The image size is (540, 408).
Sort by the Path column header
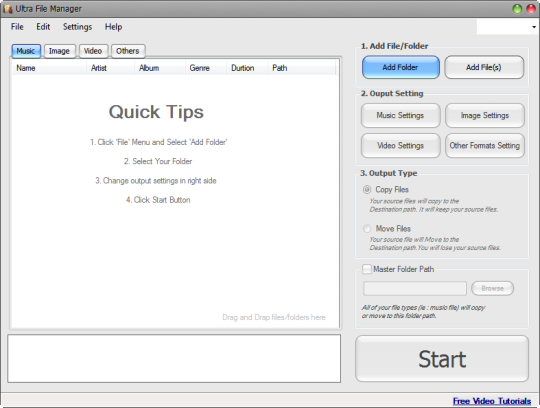(301, 68)
